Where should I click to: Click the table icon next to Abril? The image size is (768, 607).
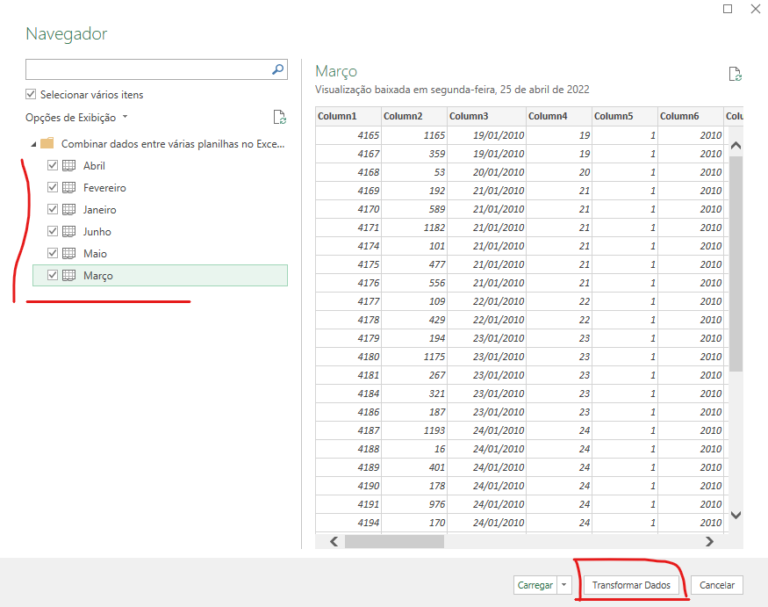(69, 166)
